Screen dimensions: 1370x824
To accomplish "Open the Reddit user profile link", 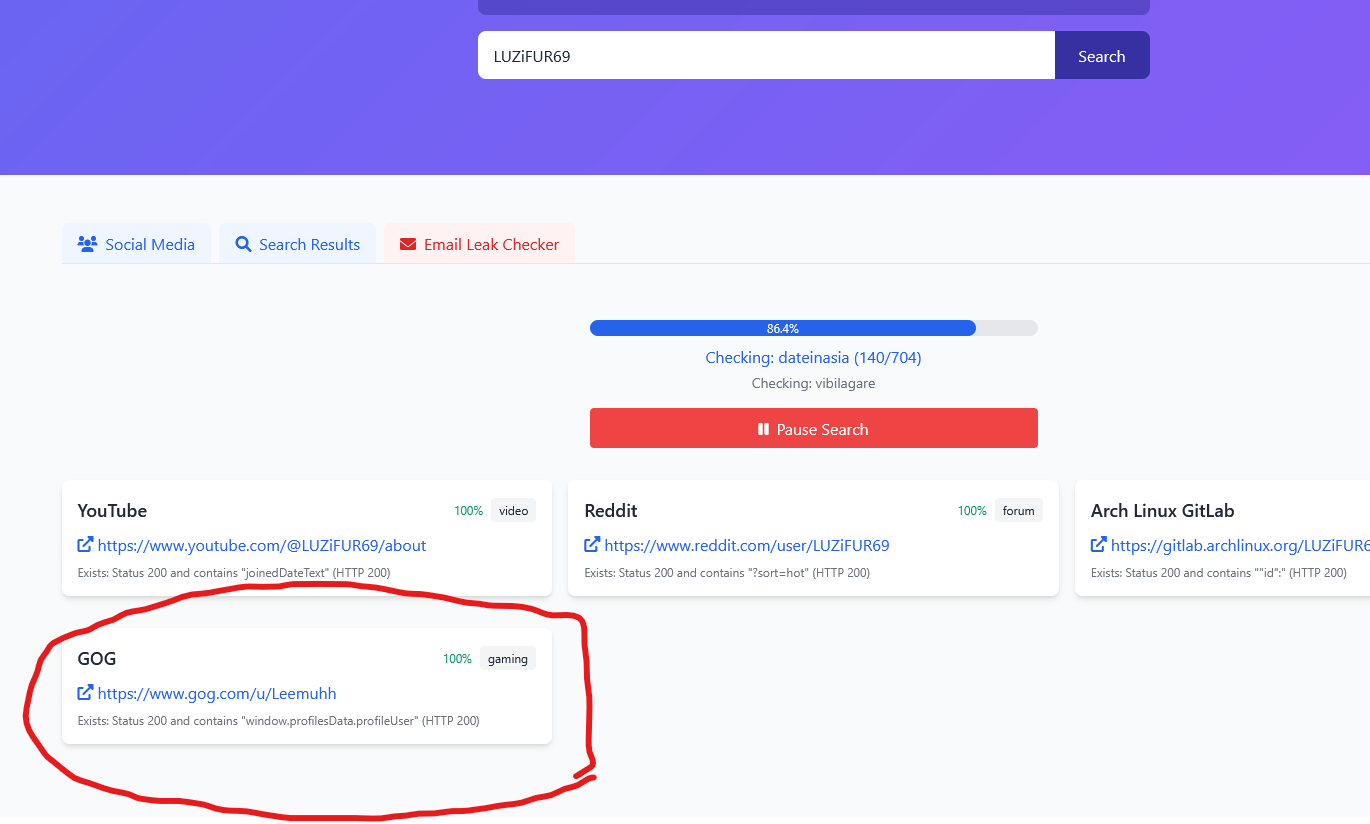I will coord(747,545).
